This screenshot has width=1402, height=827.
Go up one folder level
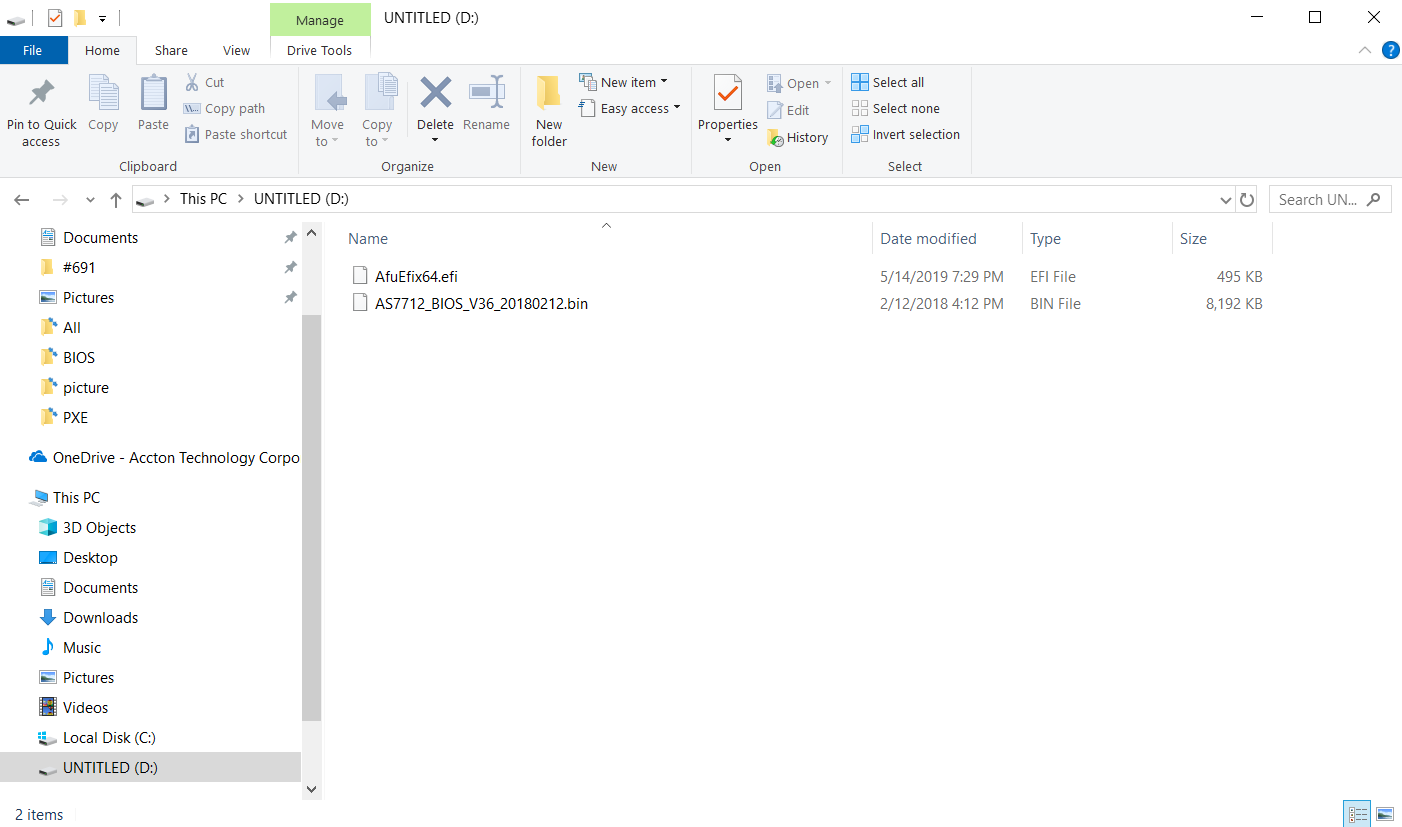[x=116, y=200]
